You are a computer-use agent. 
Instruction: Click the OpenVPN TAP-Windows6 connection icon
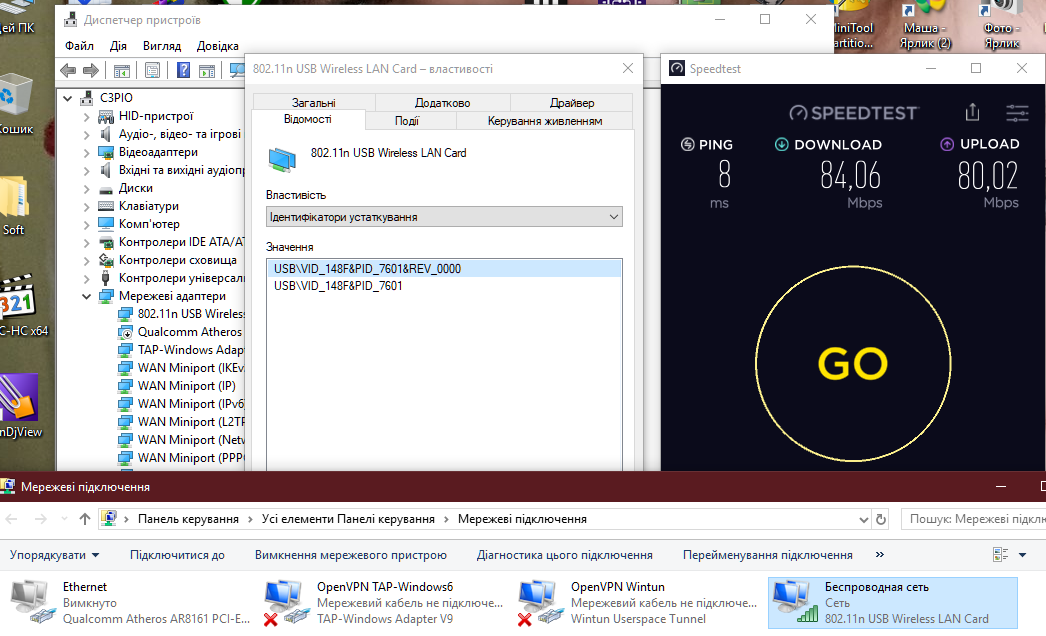point(286,601)
